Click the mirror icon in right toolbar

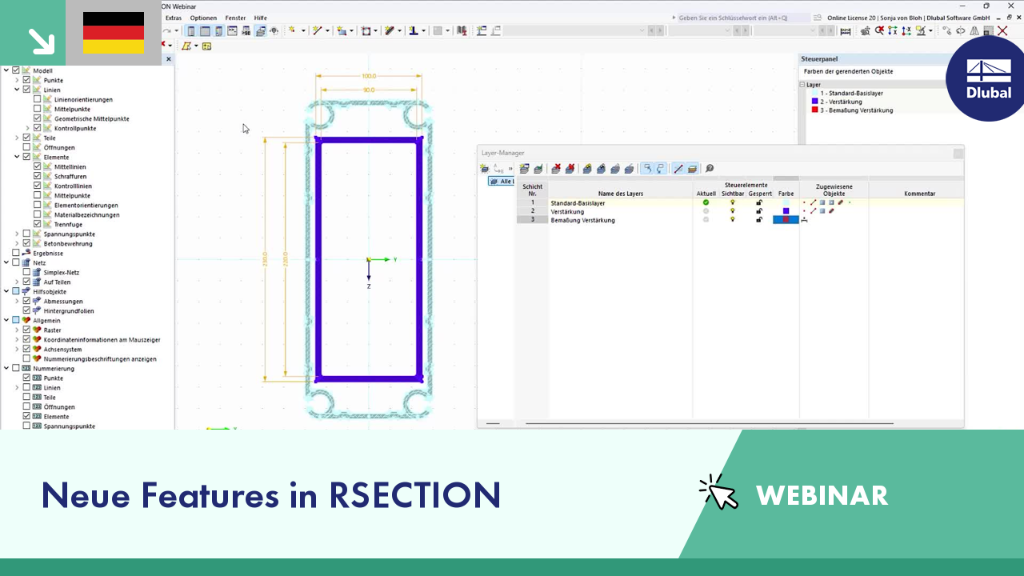click(x=974, y=31)
